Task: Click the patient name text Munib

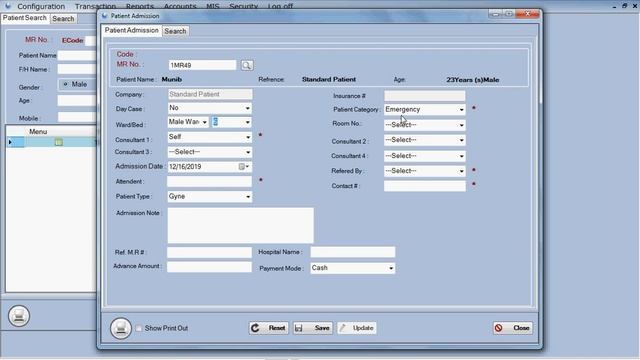Action: [172, 80]
